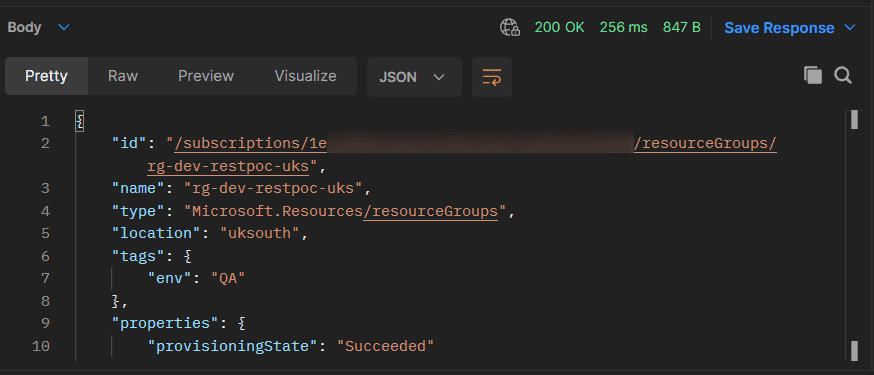874x375 pixels.
Task: Click the "Succeeded" value
Action: (x=385, y=346)
